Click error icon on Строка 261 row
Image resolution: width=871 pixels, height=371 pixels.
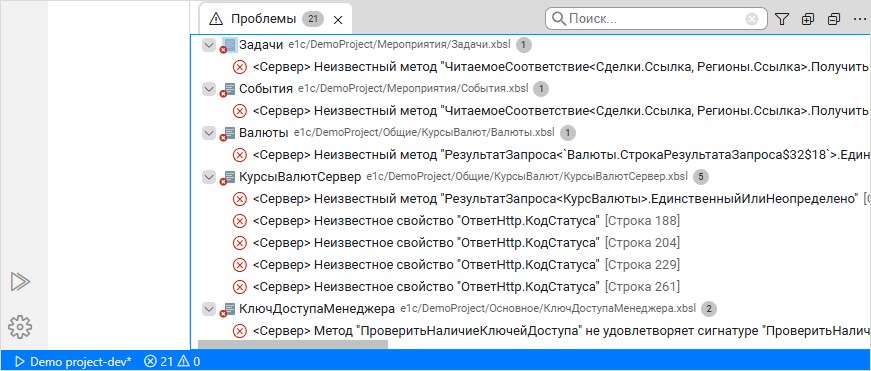coord(239,287)
